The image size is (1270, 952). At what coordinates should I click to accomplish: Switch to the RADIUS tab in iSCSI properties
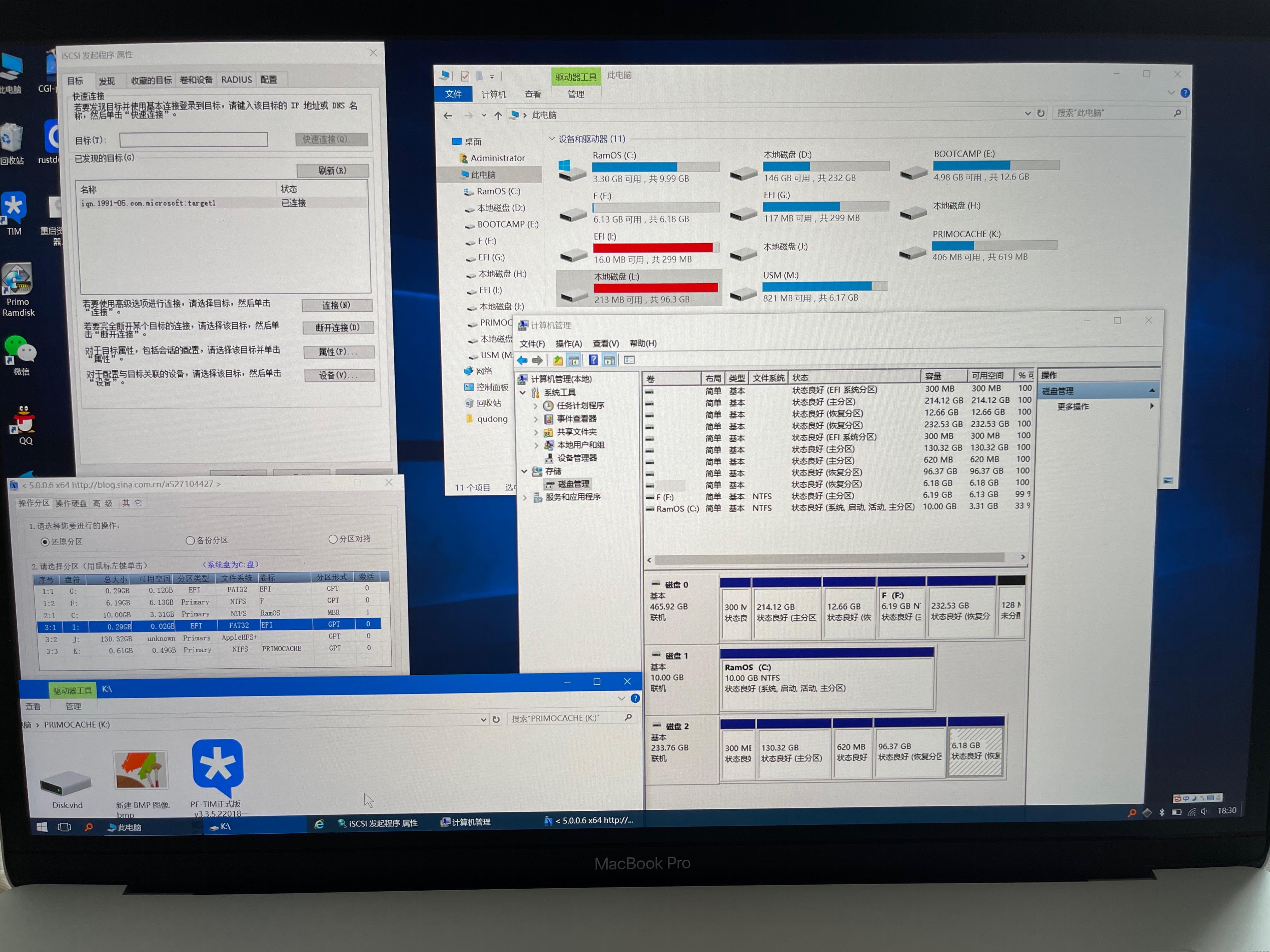point(237,80)
